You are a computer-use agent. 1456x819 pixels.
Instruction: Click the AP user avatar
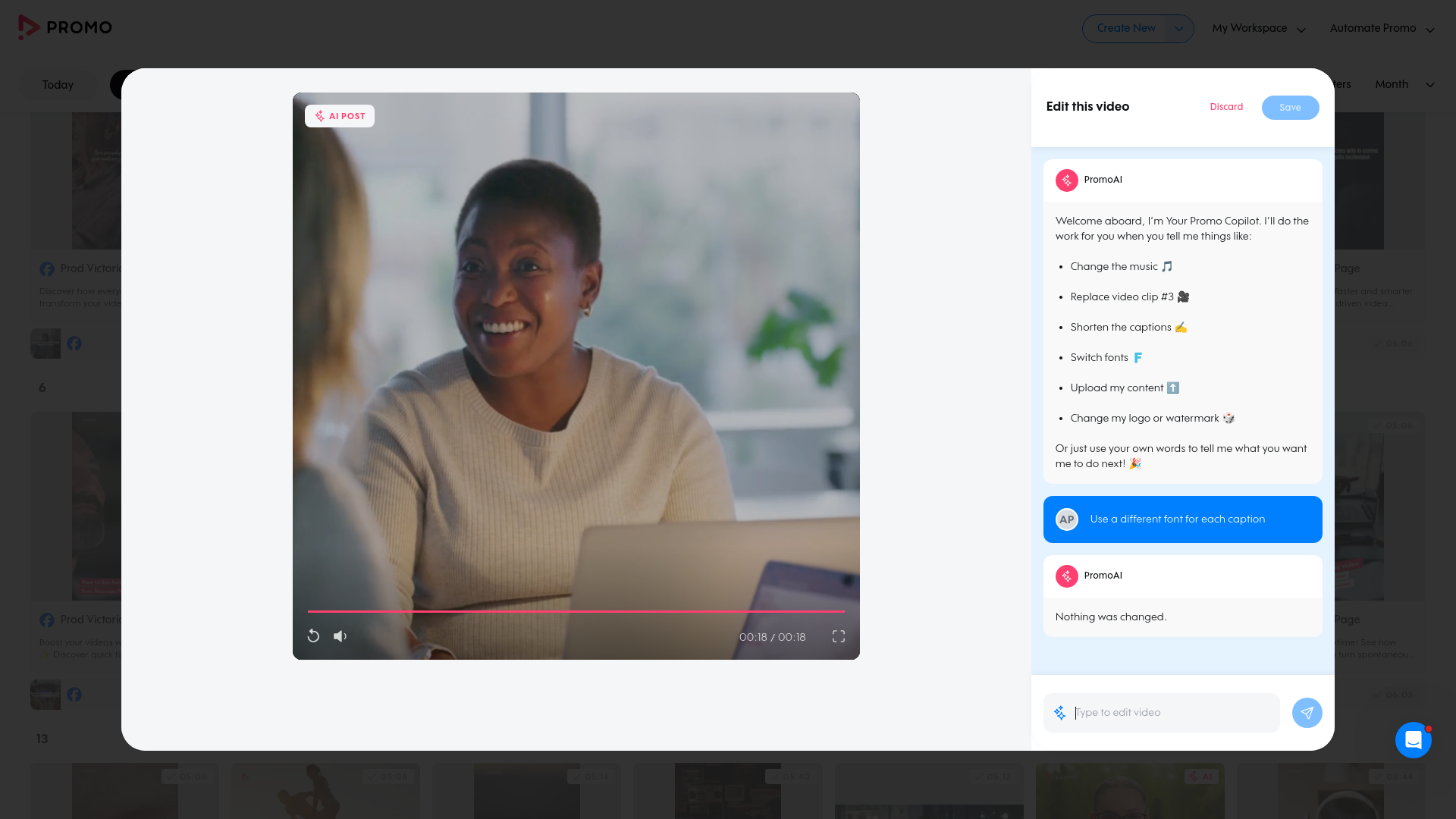click(1067, 519)
